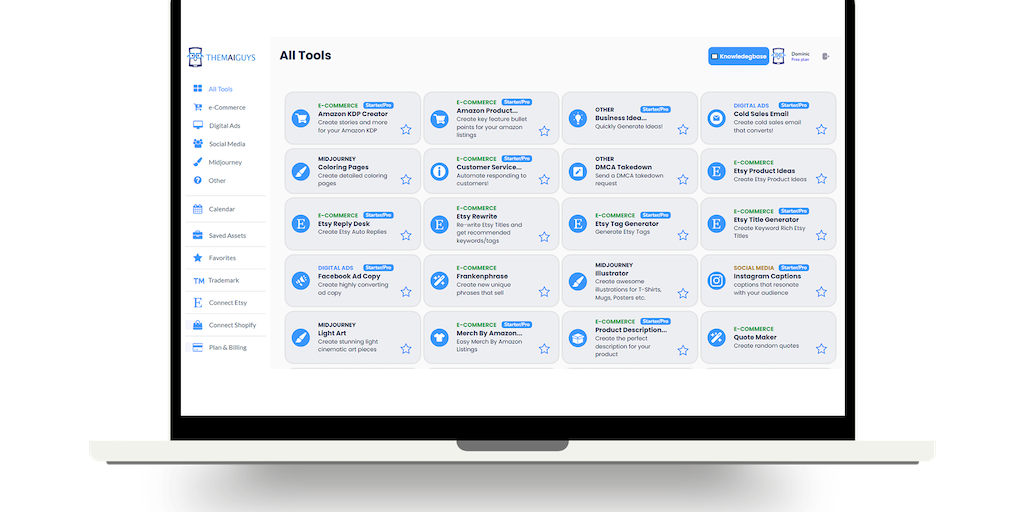The width and height of the screenshot is (1024, 512).
Task: Click the Frankenphrase tool title
Action: (x=482, y=276)
